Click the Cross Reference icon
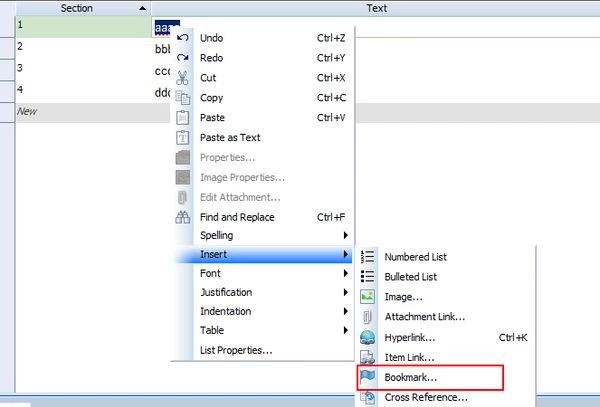Screen dimensions: 600x407 pos(368,397)
